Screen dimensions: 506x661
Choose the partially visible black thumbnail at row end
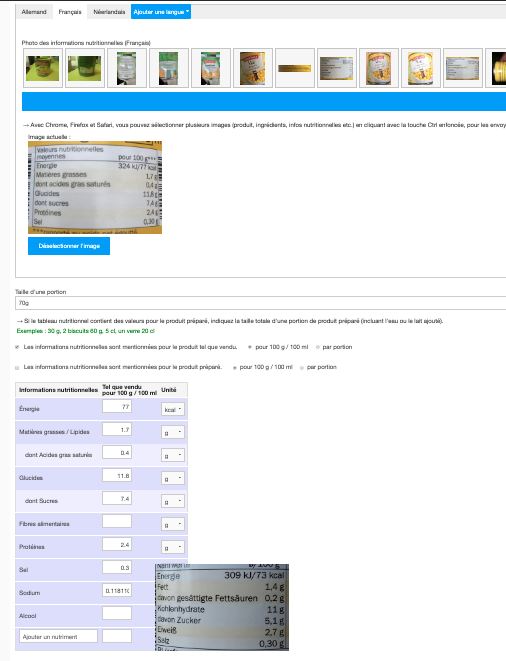point(496,68)
